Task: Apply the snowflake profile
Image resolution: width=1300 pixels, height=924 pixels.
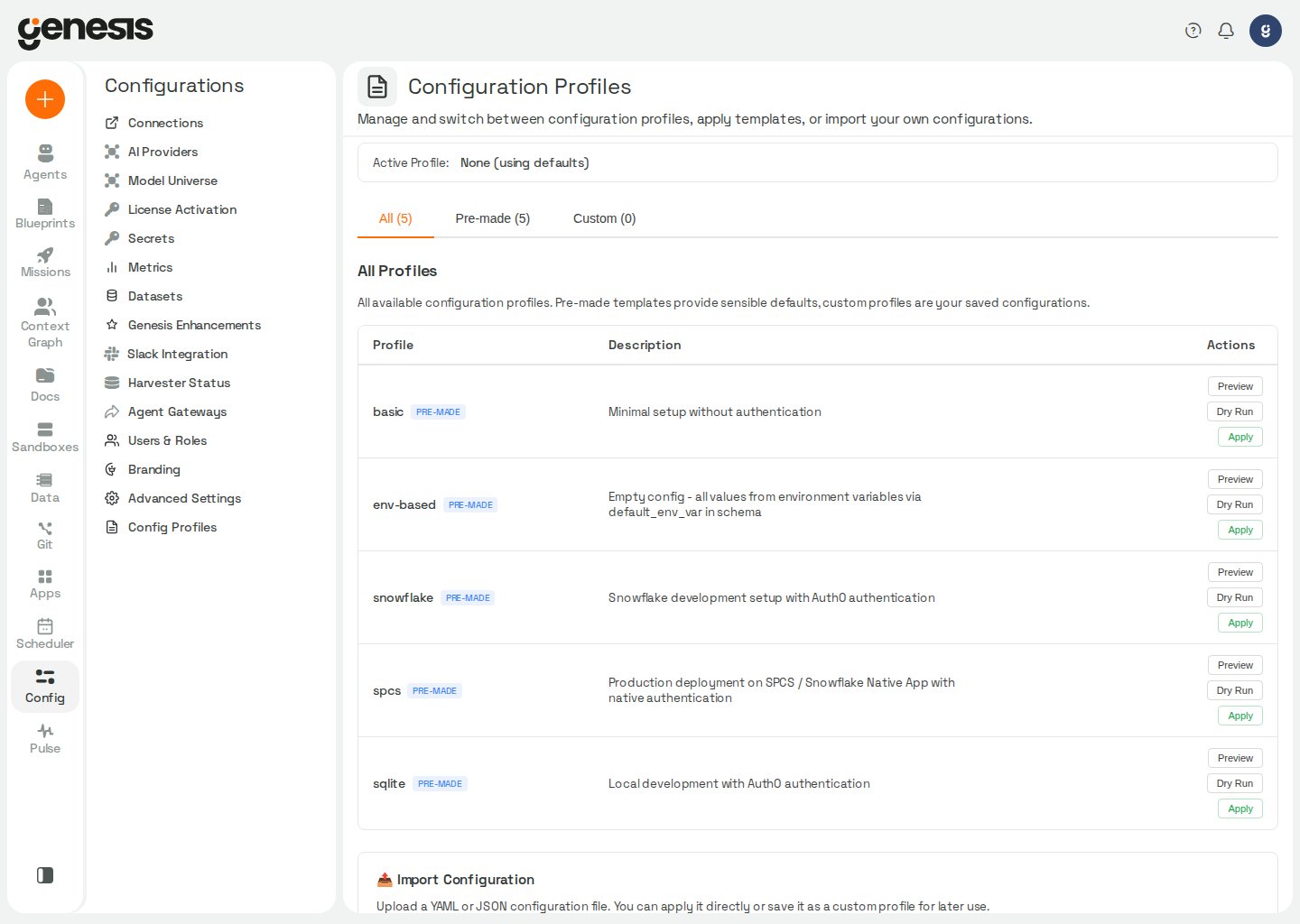Action: click(1240, 623)
